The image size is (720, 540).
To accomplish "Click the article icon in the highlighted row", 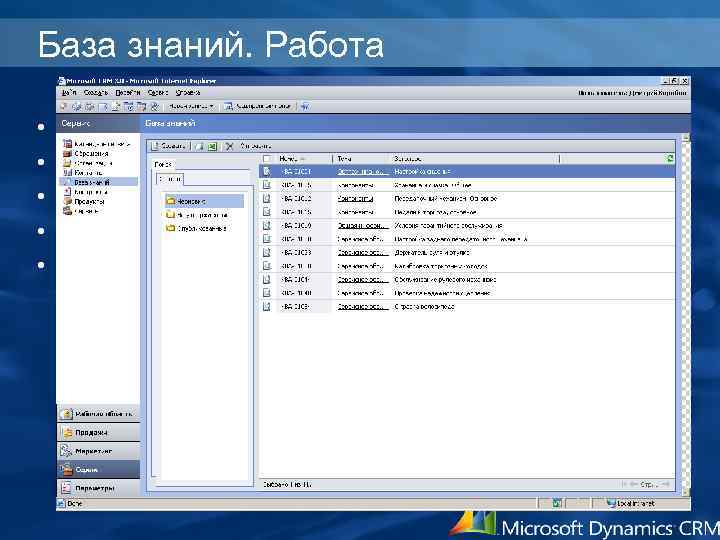I will coord(267,172).
